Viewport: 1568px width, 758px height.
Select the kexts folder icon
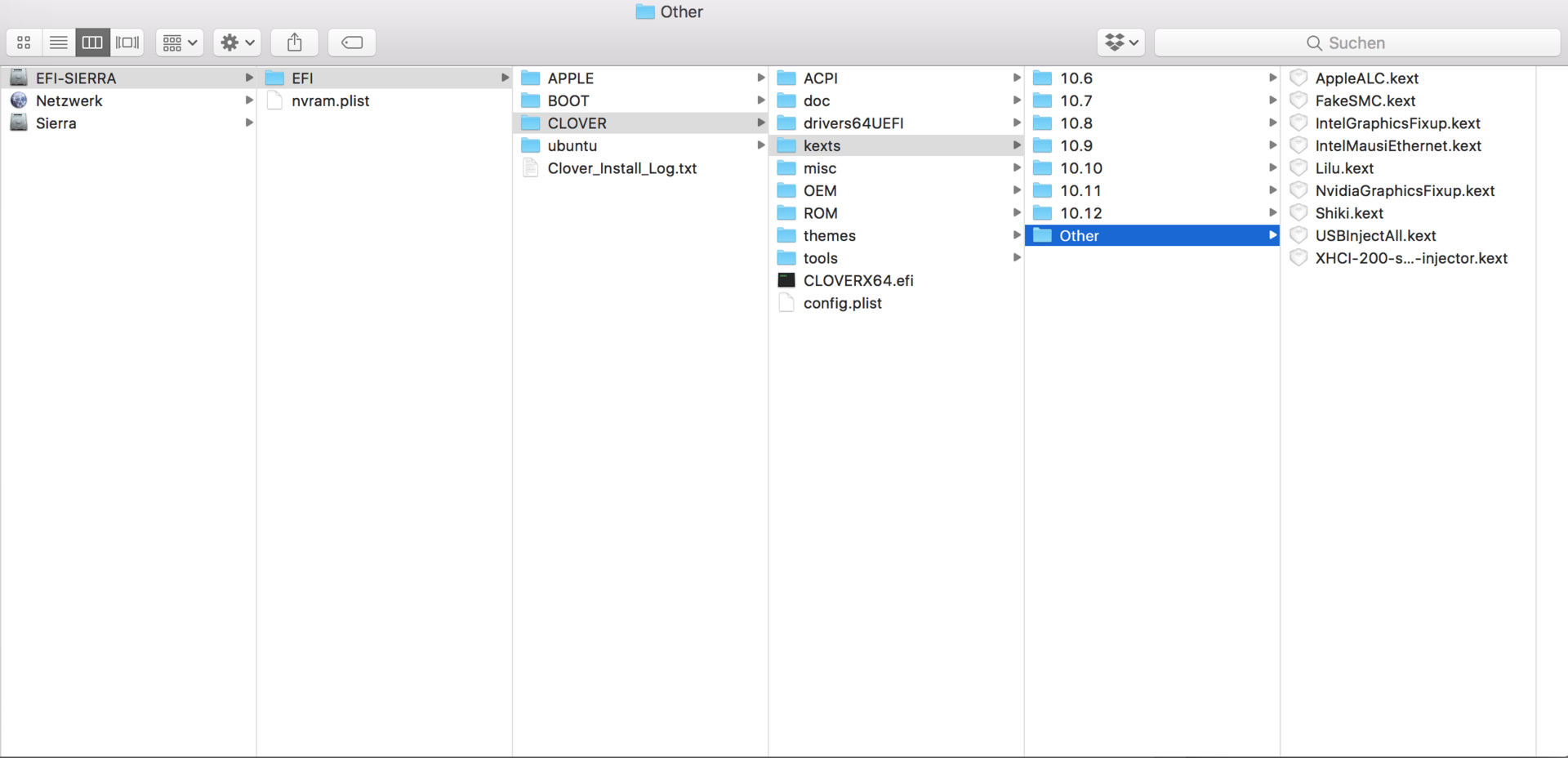pyautogui.click(x=786, y=145)
